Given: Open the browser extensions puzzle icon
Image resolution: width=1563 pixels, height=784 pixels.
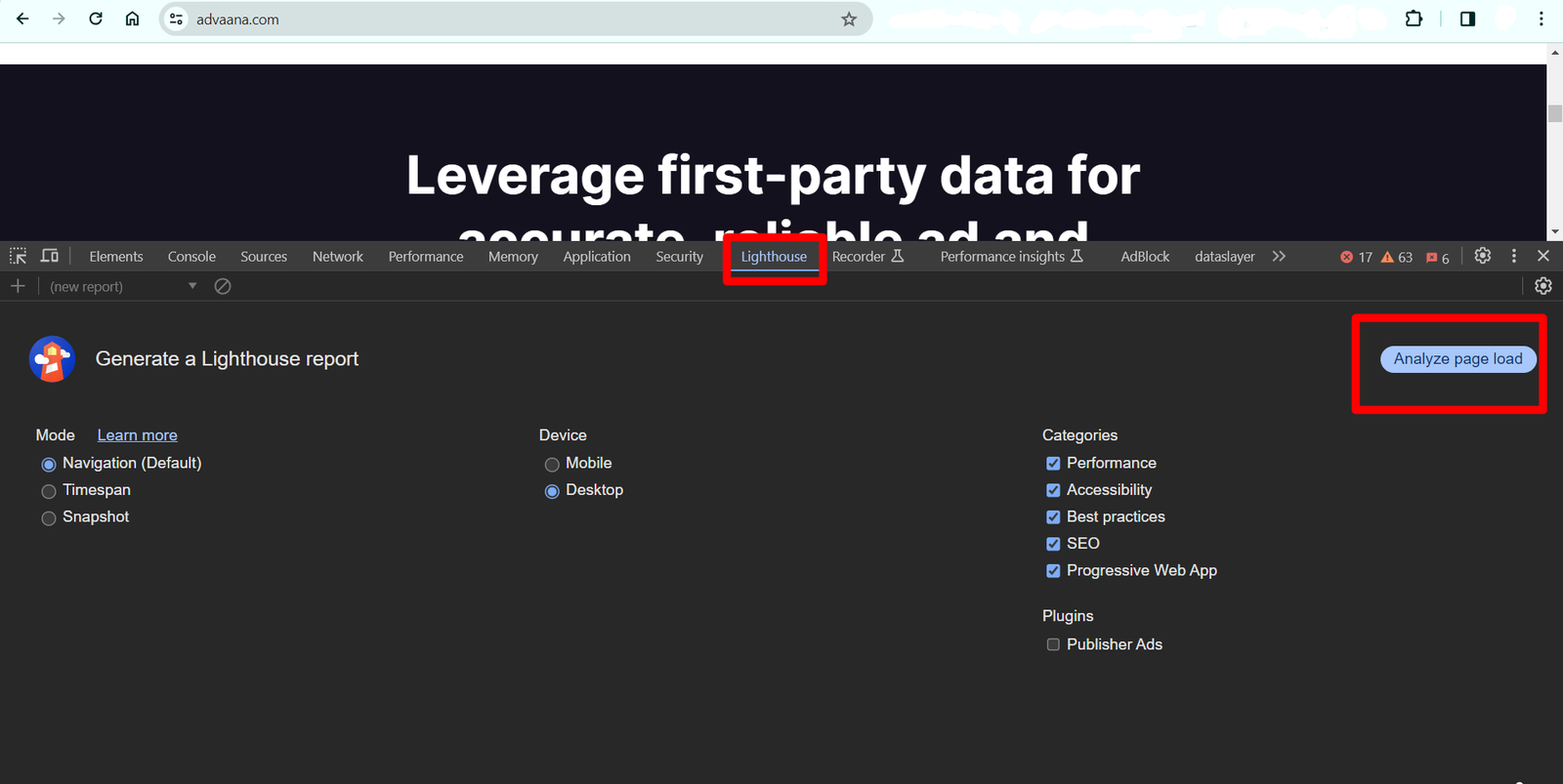Looking at the screenshot, I should 1414,19.
